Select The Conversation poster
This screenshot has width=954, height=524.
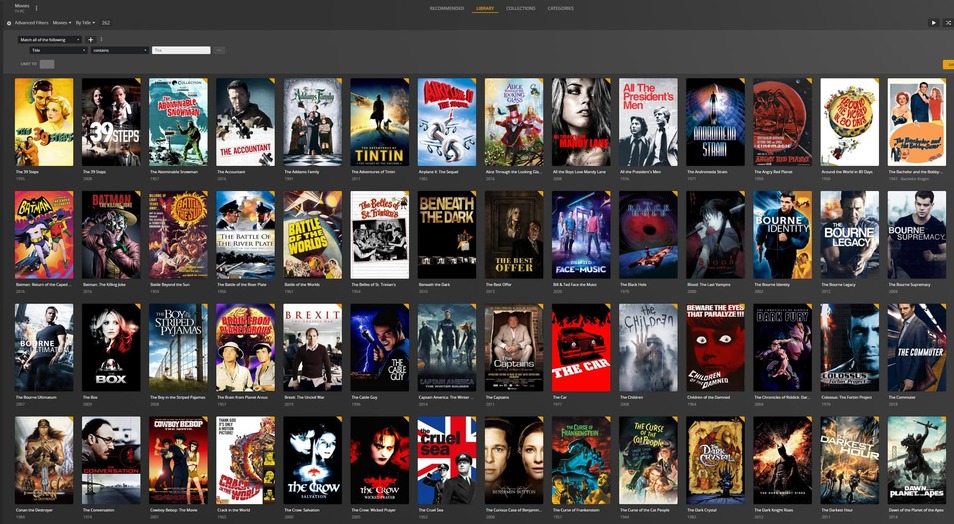point(111,460)
